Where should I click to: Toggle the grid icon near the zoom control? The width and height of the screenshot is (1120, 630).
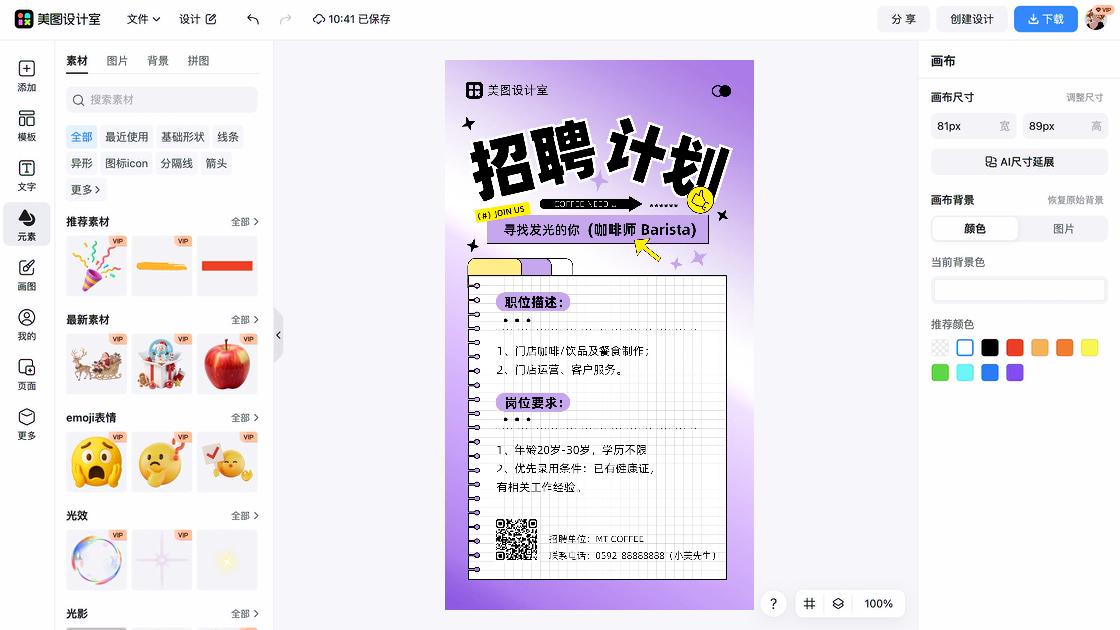[x=809, y=604]
